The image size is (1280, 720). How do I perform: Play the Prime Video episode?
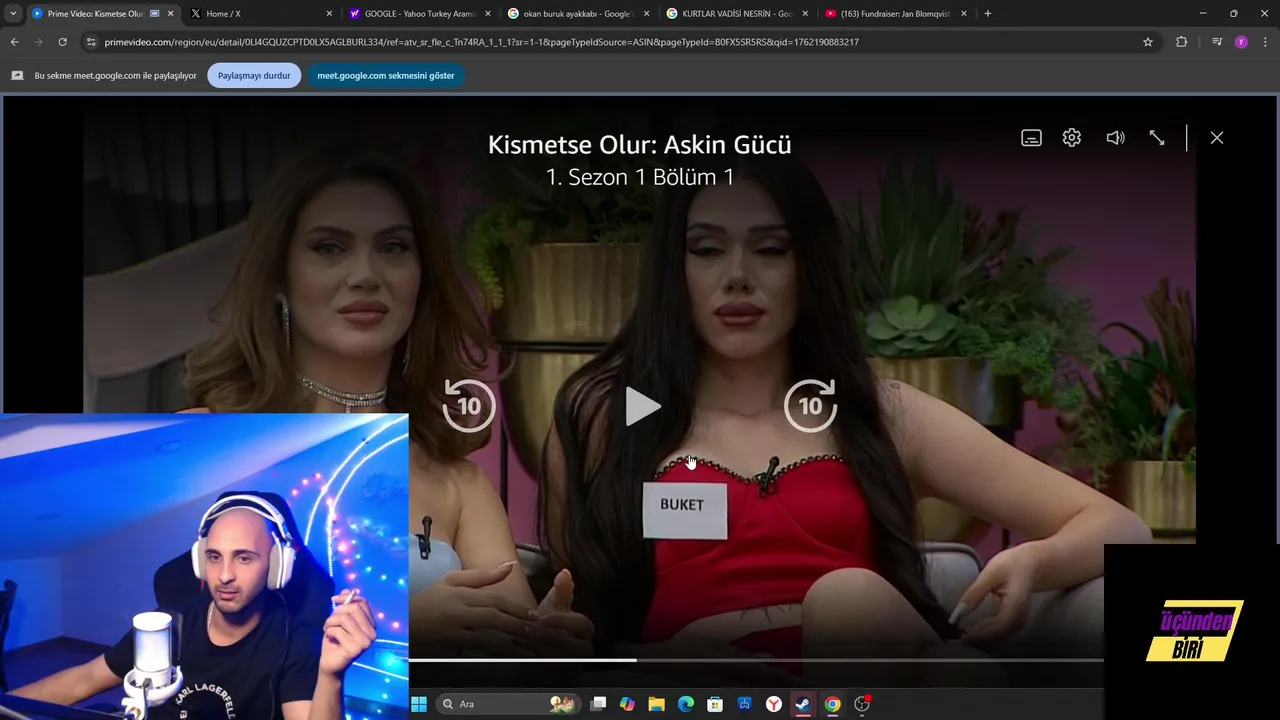[642, 406]
